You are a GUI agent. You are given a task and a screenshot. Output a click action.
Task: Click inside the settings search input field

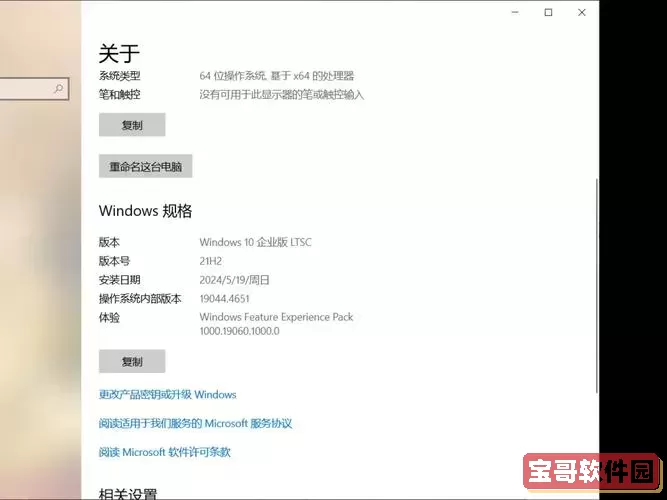25,89
